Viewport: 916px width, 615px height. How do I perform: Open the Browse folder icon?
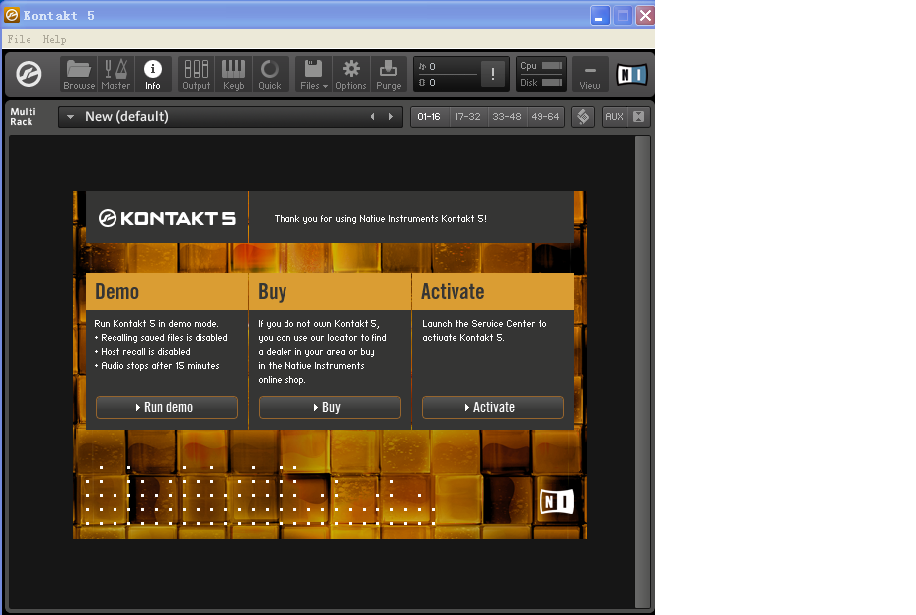(79, 74)
